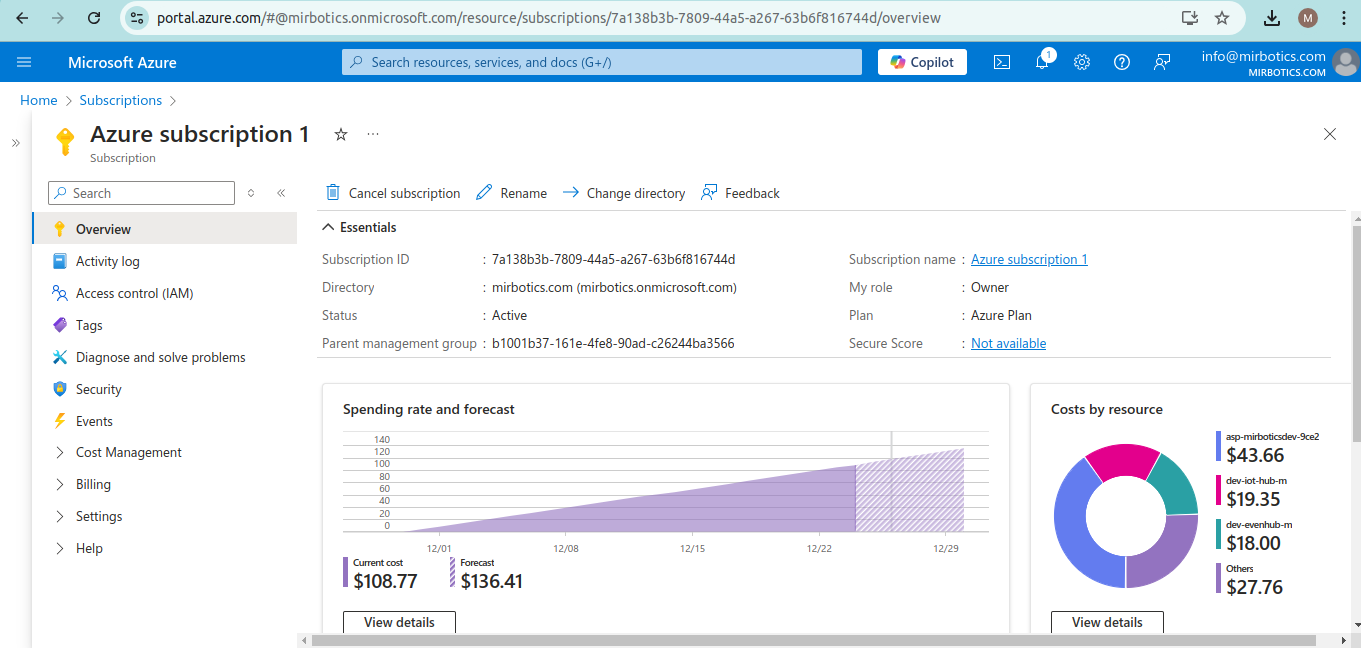Image resolution: width=1361 pixels, height=648 pixels.
Task: Click View details under Spending rate and forecast
Action: point(399,622)
